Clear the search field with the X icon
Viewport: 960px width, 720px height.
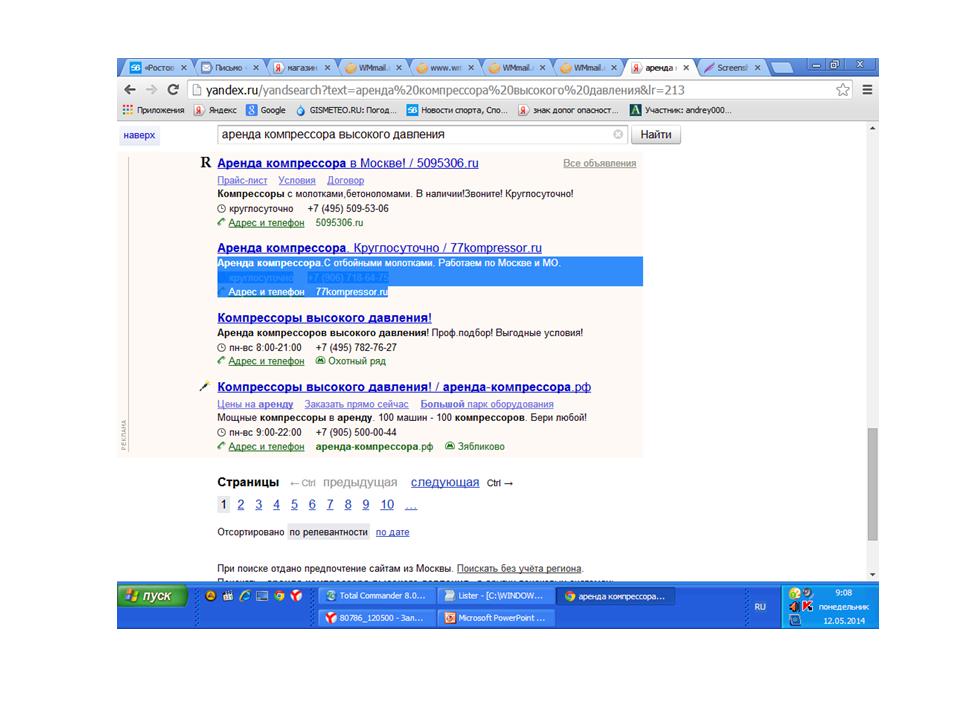[618, 134]
